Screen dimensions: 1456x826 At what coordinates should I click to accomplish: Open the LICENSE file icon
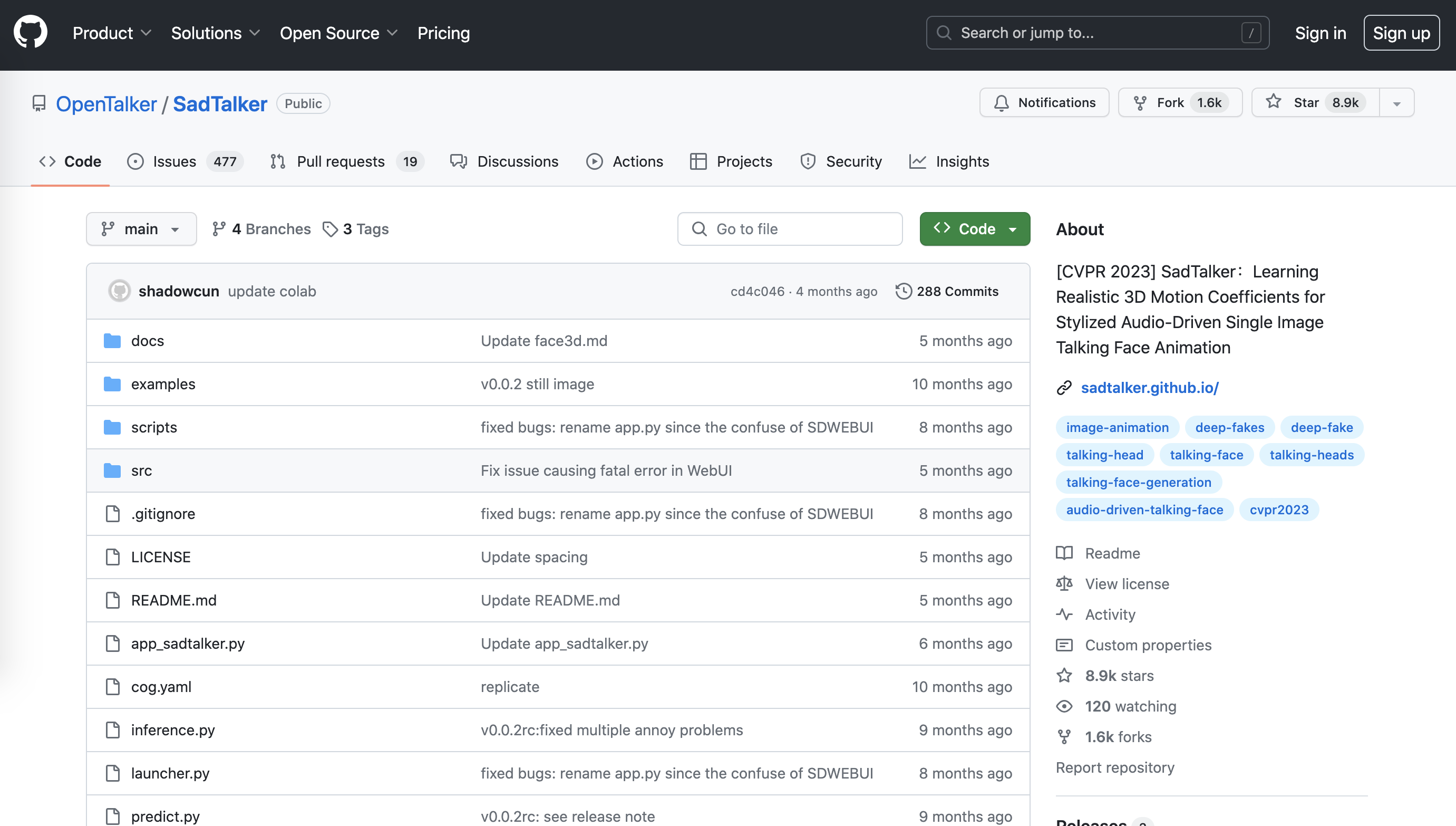(113, 557)
